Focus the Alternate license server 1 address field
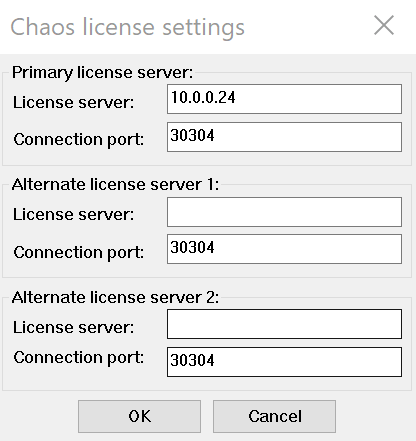The height and width of the screenshot is (441, 416). click(284, 212)
